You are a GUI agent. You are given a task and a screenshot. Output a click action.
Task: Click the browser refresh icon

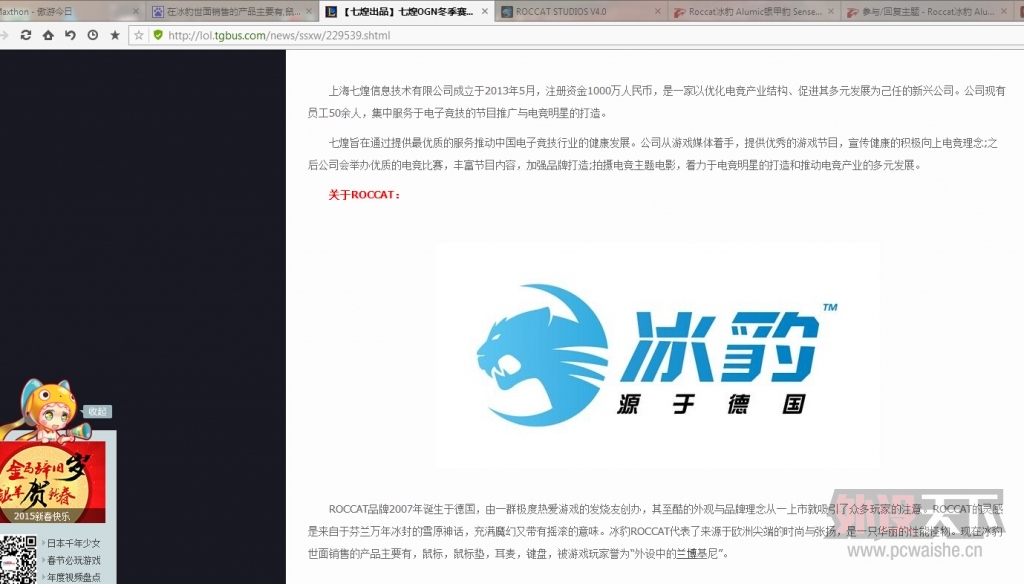tap(25, 35)
